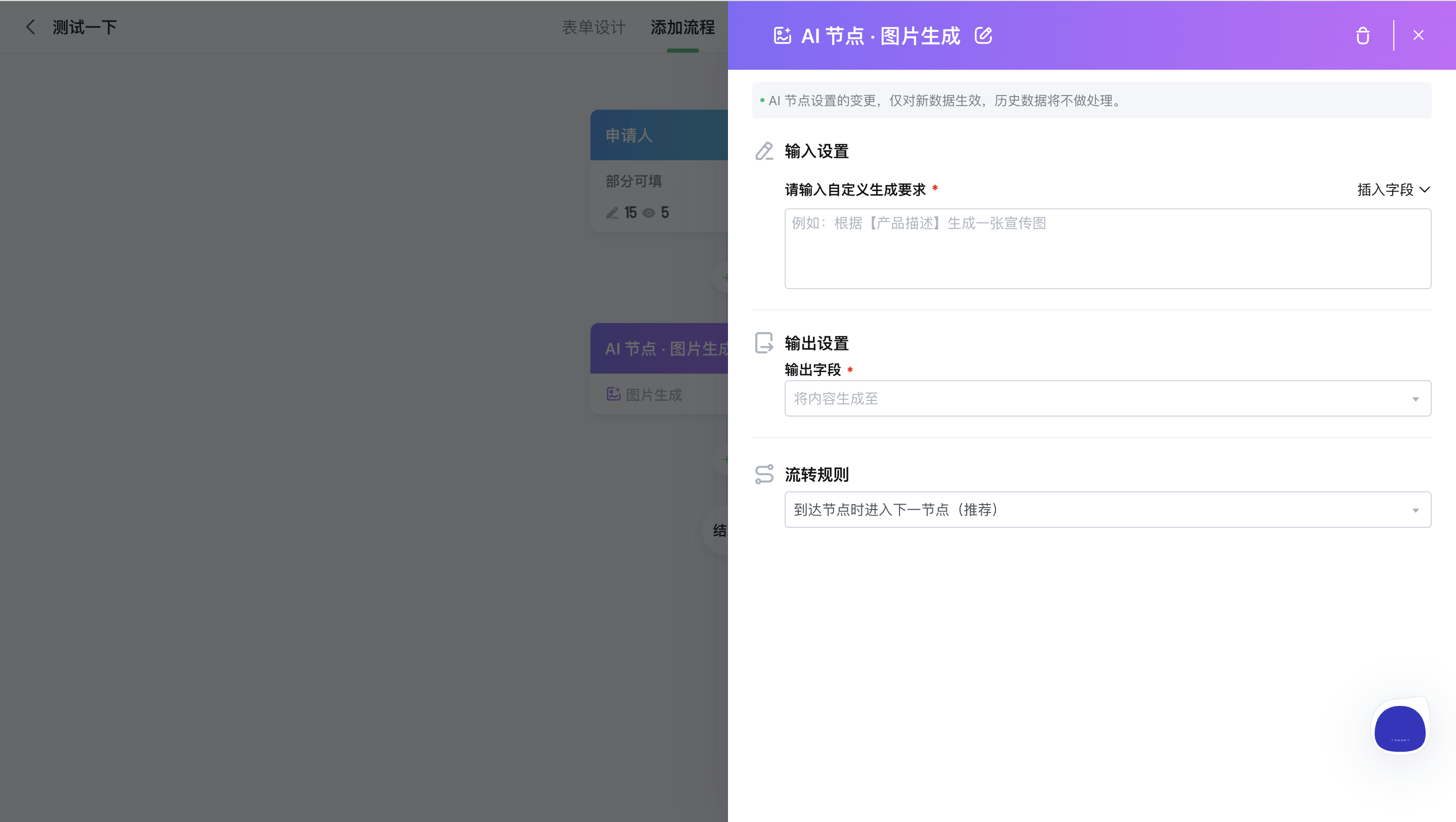Focus the 自定义生成要求 text area
The height and width of the screenshot is (822, 1456).
[1107, 249]
